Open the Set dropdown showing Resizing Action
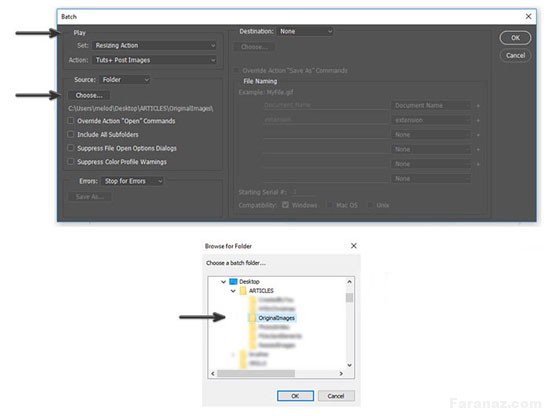The width and height of the screenshot is (550, 416). (154, 46)
